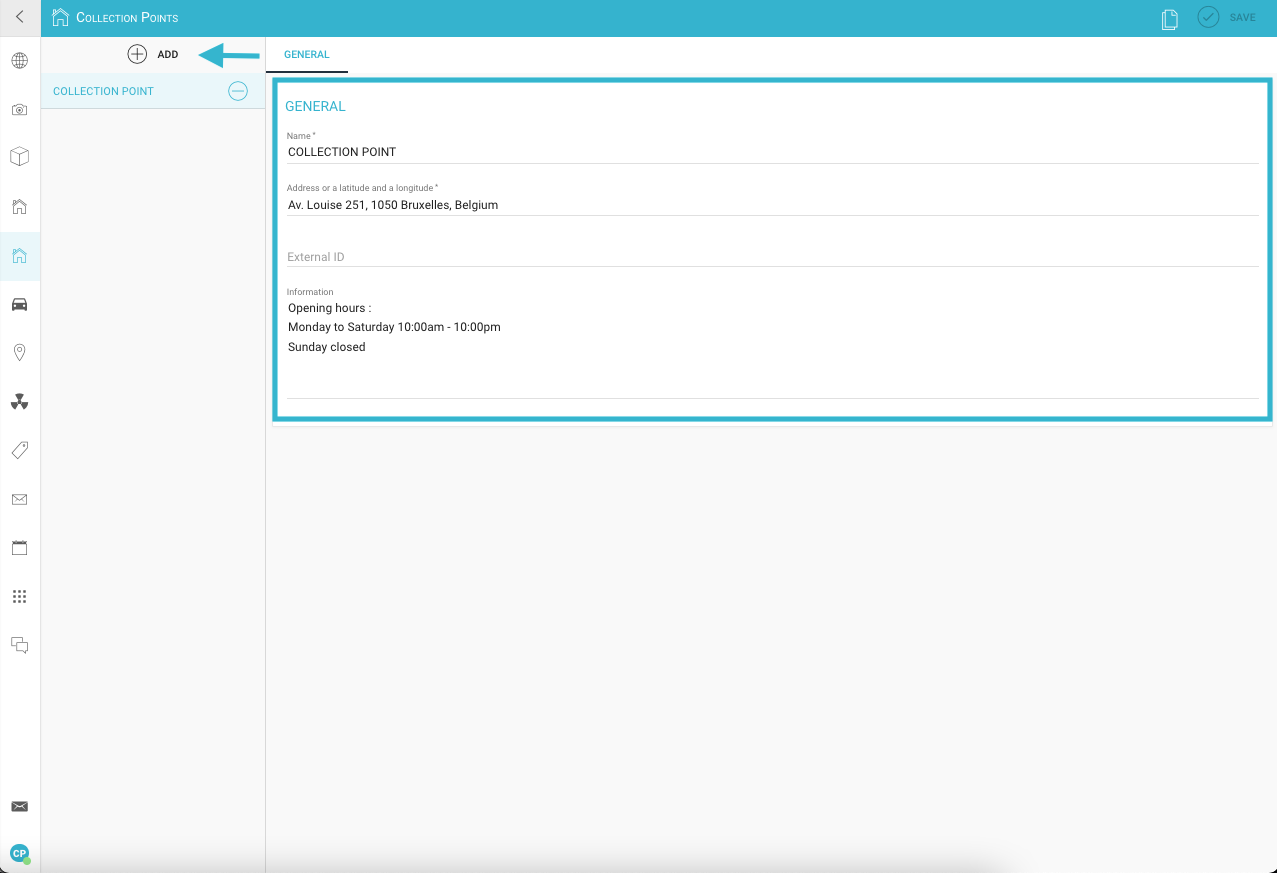Open the price tag icon section

tap(19, 450)
